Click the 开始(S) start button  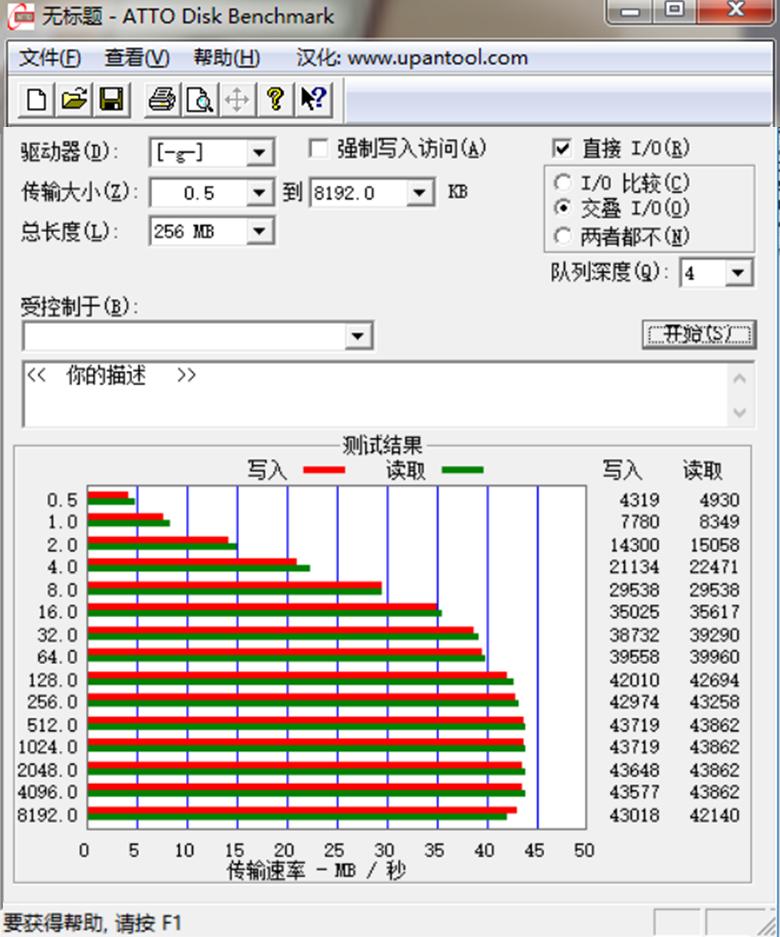click(x=699, y=334)
